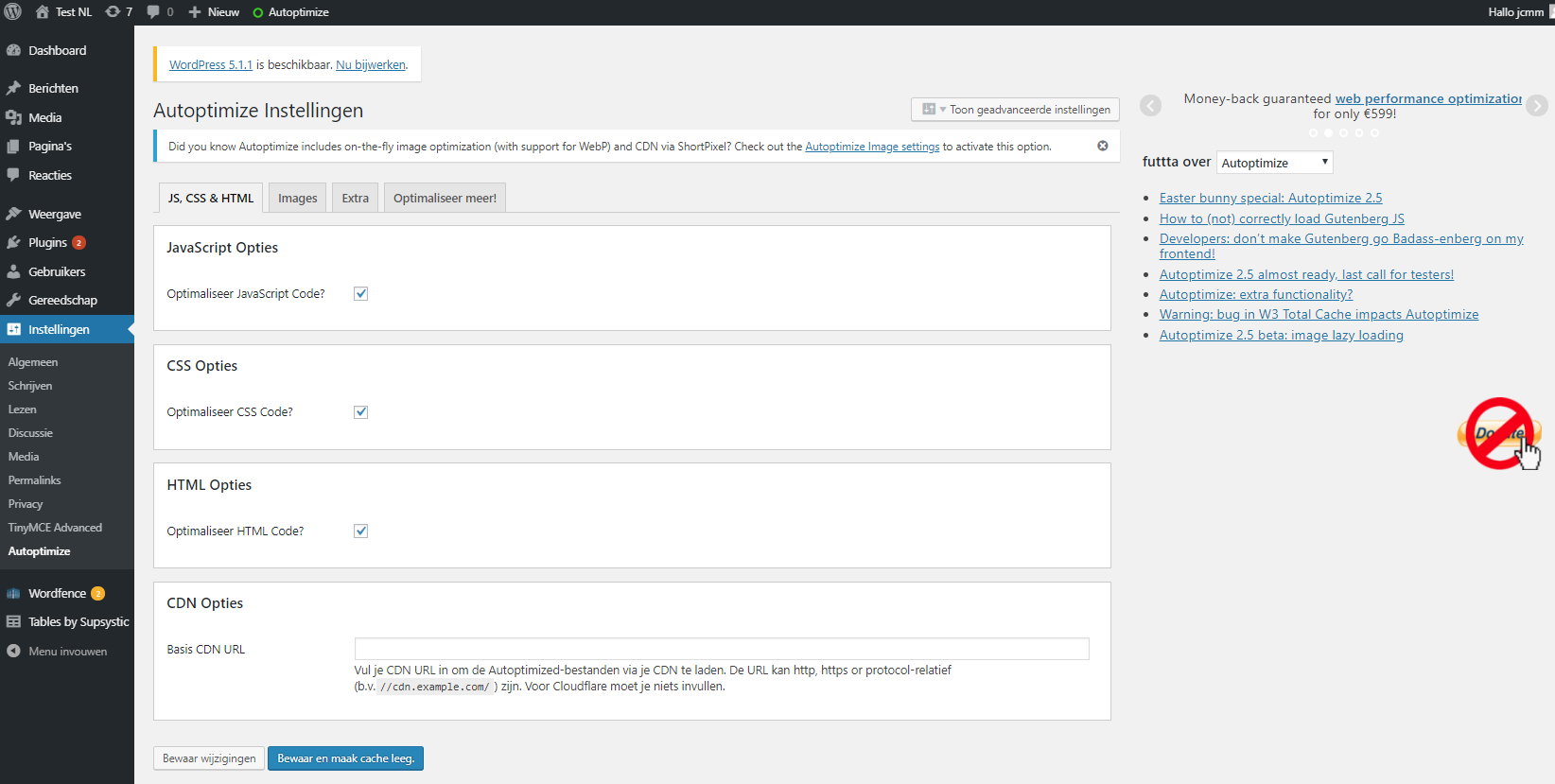Dismiss the ShortPixel notice with close icon
Screen dimensions: 1555x784
tap(1102, 146)
